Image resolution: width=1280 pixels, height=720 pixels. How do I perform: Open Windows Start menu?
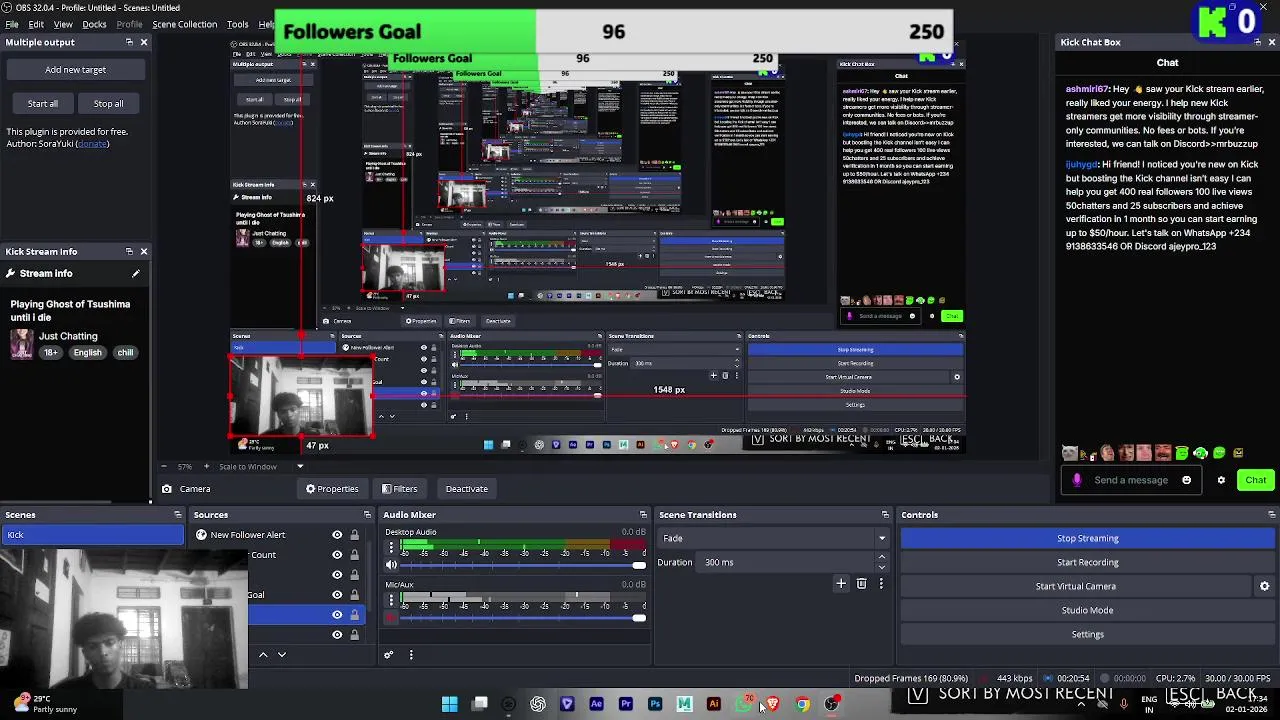point(450,704)
